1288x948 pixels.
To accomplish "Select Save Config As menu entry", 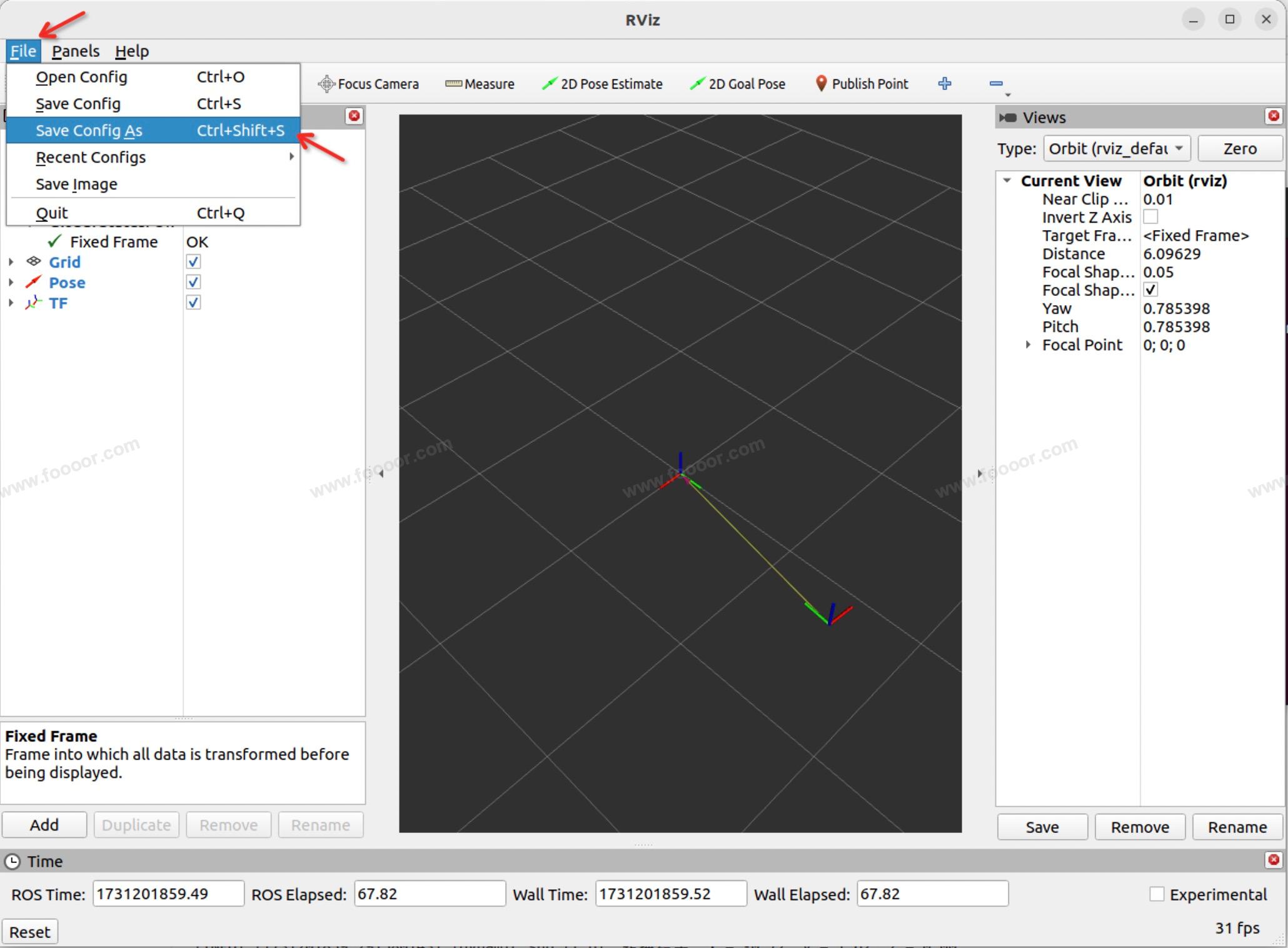I will pyautogui.click(x=89, y=131).
